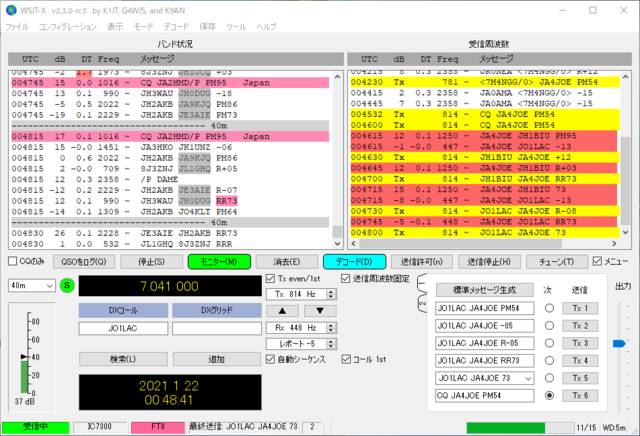Click the 送信停止(H) halt Tx button
This screenshot has height=436, width=640.
tap(489, 262)
